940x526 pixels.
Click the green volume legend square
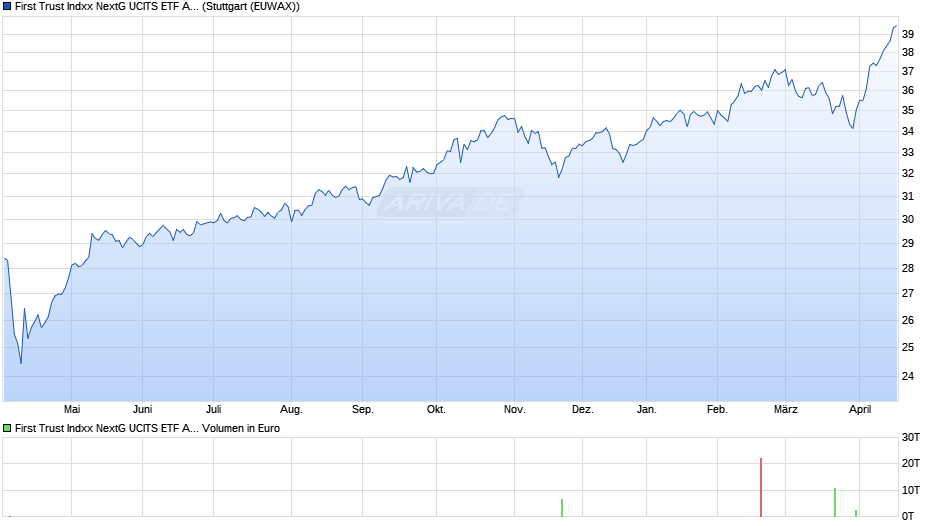(7, 428)
